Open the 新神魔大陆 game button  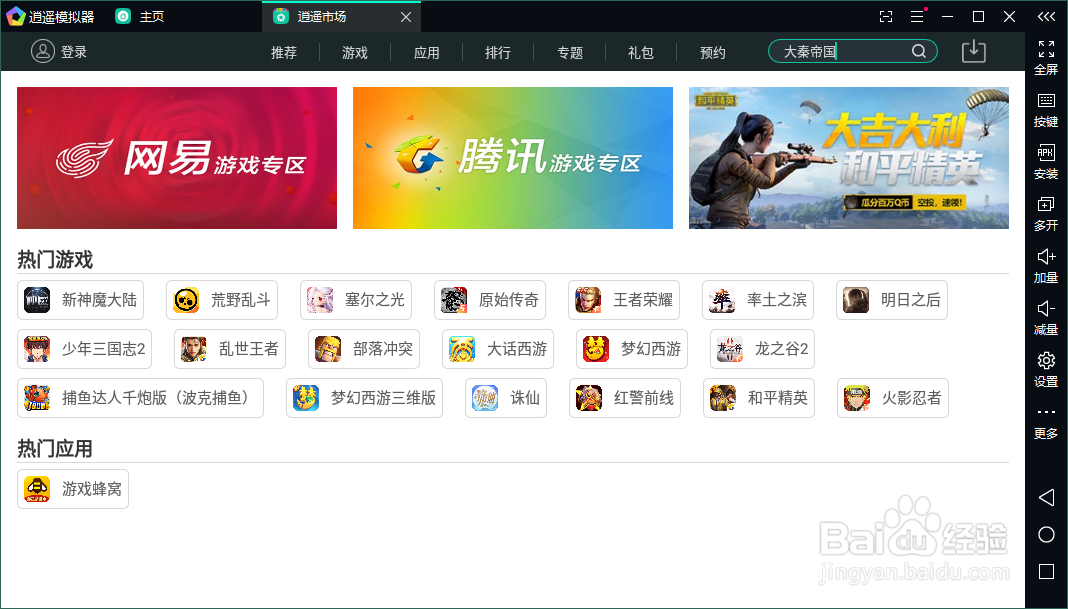point(80,300)
